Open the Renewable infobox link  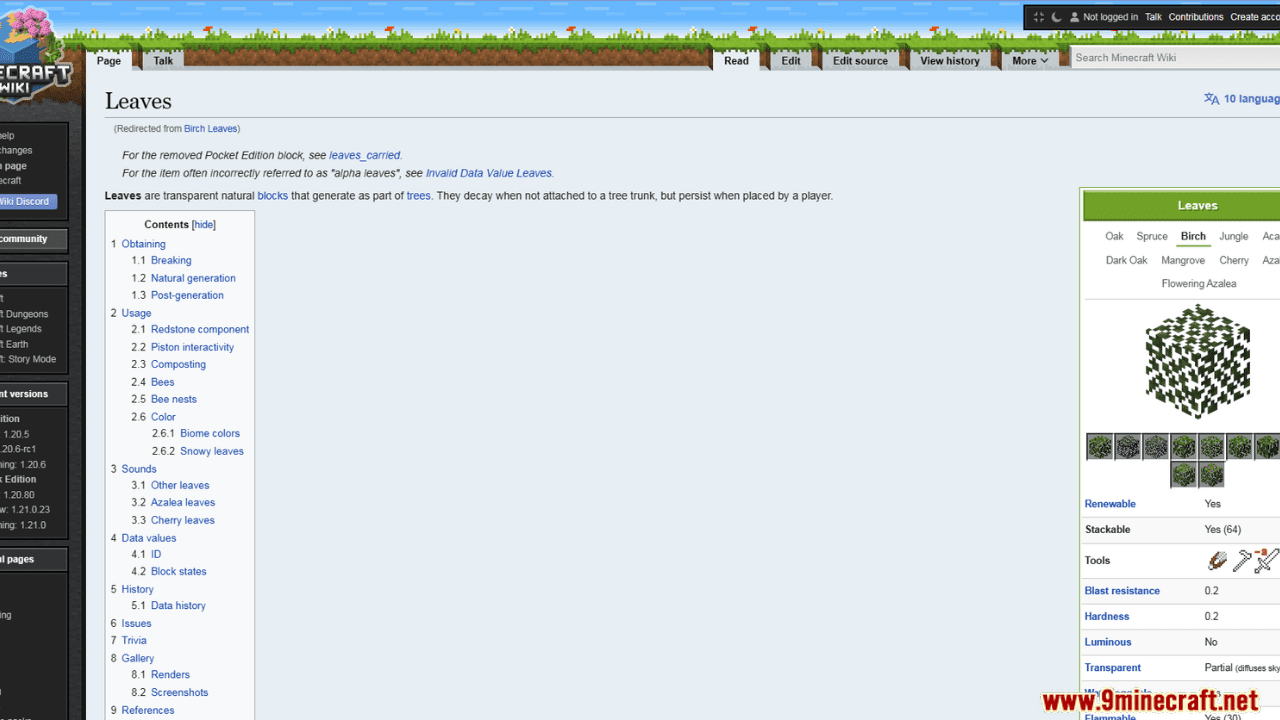pyautogui.click(x=1110, y=504)
